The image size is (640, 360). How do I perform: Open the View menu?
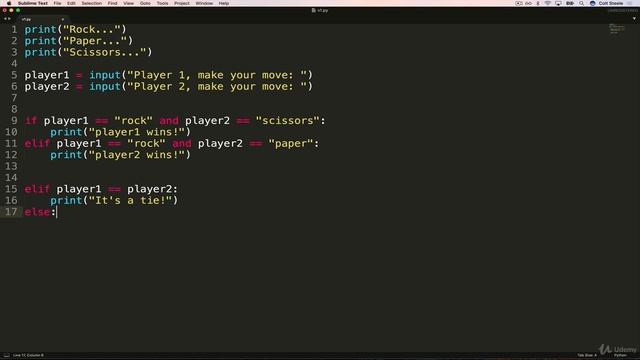click(129, 3)
